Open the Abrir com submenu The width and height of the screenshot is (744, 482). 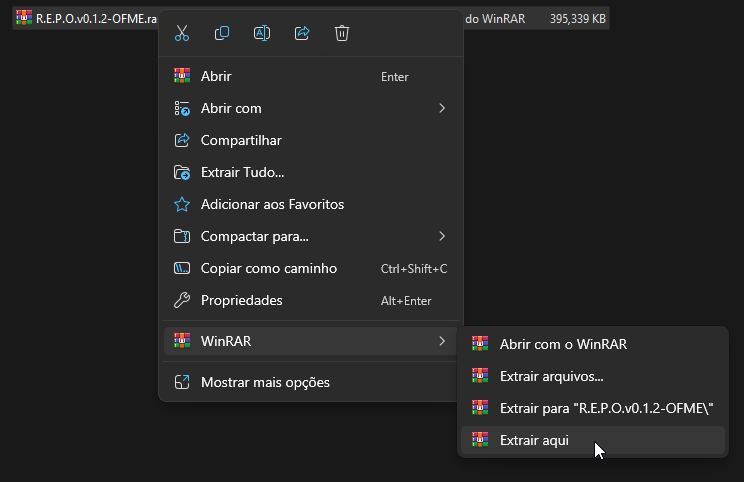point(311,108)
